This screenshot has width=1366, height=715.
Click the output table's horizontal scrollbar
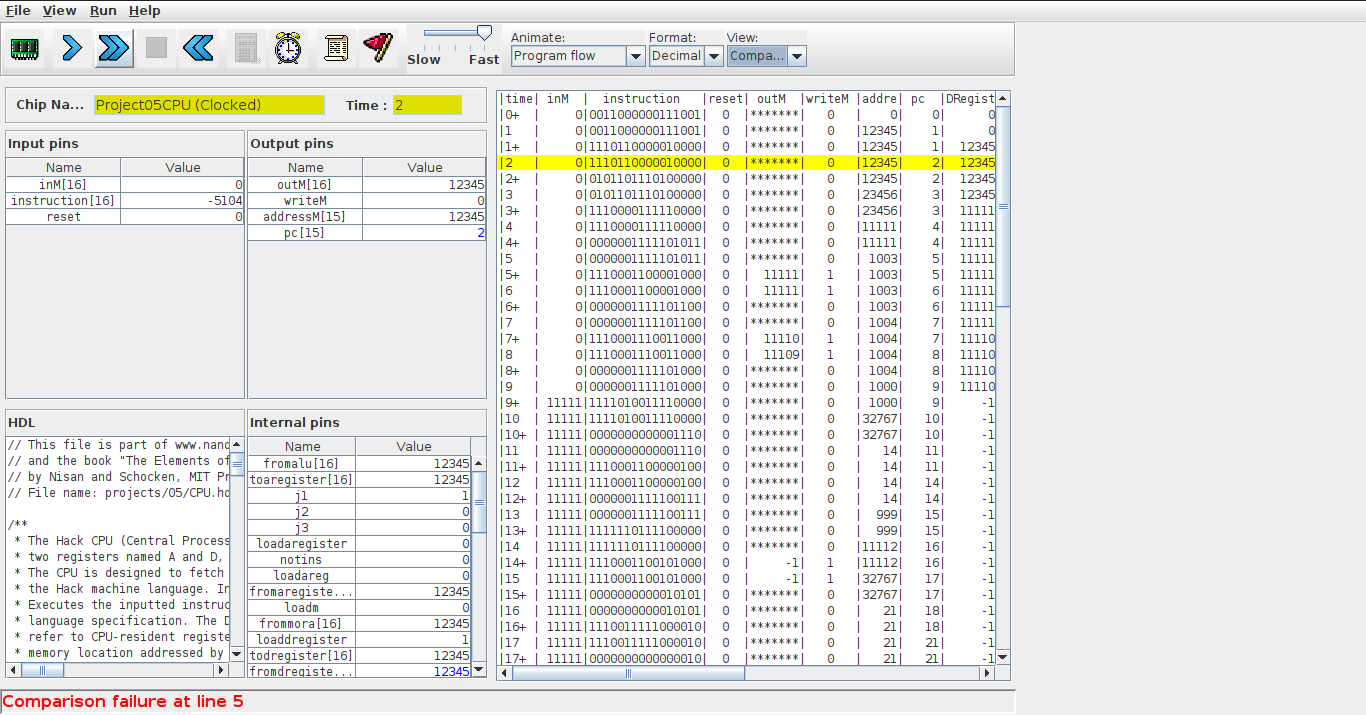click(628, 673)
